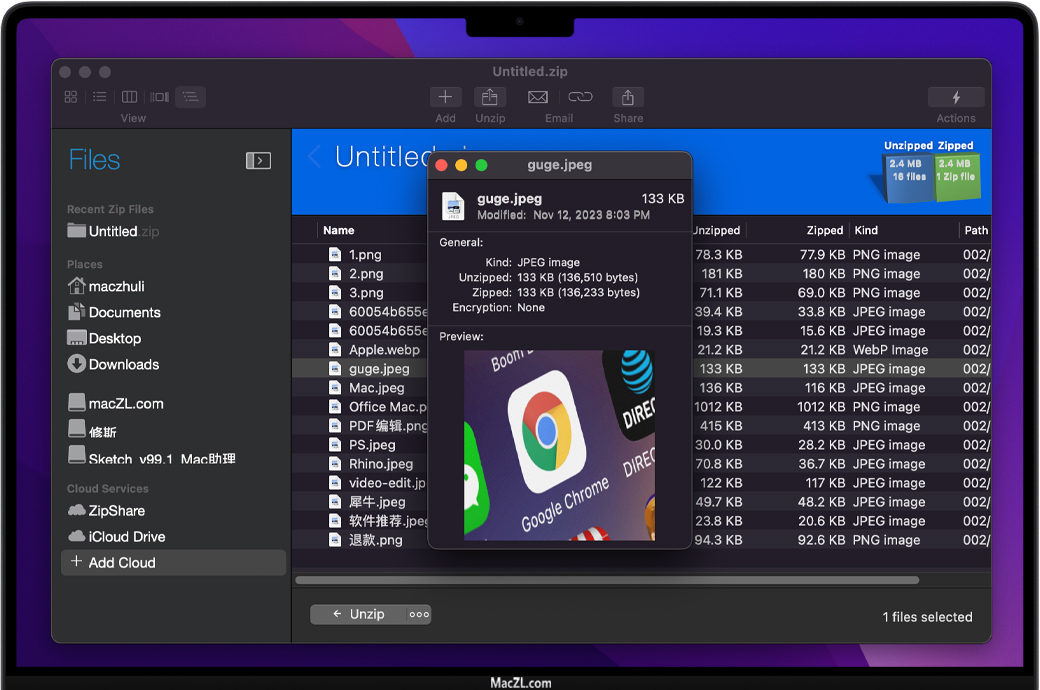The height and width of the screenshot is (690, 1040).
Task: Go back using the header chevron
Action: (314, 157)
